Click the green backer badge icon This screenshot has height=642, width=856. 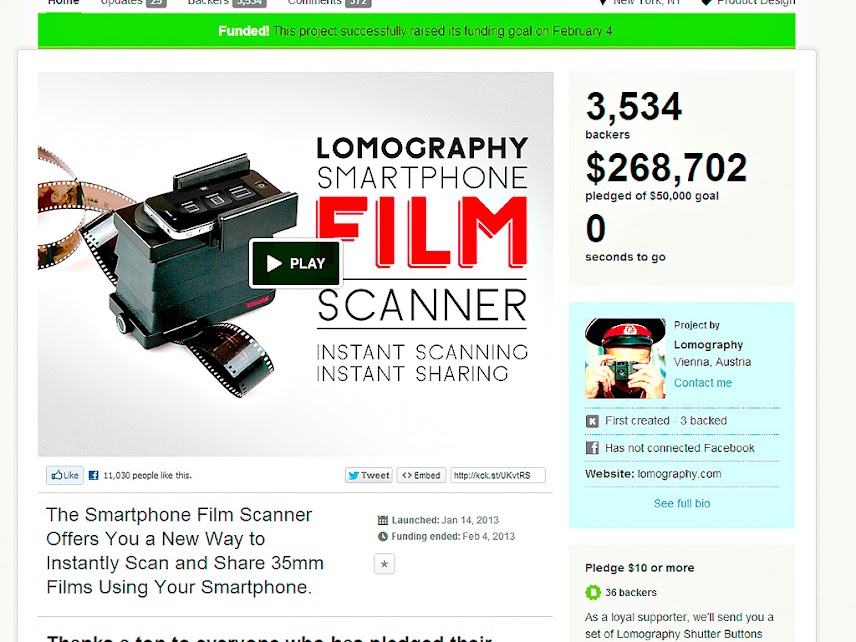point(593,592)
